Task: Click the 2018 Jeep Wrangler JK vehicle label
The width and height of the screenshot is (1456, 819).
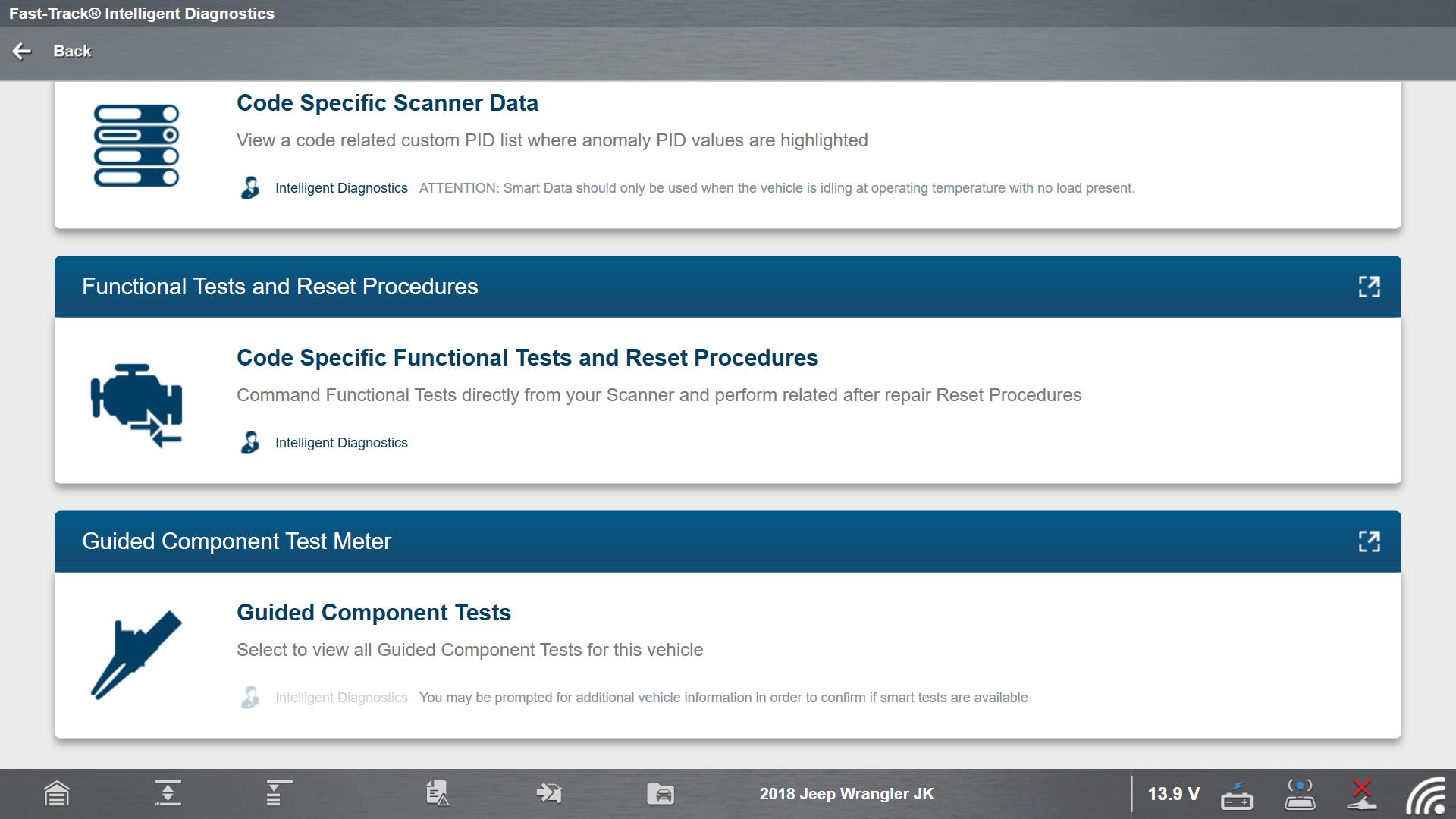Action: click(x=846, y=794)
